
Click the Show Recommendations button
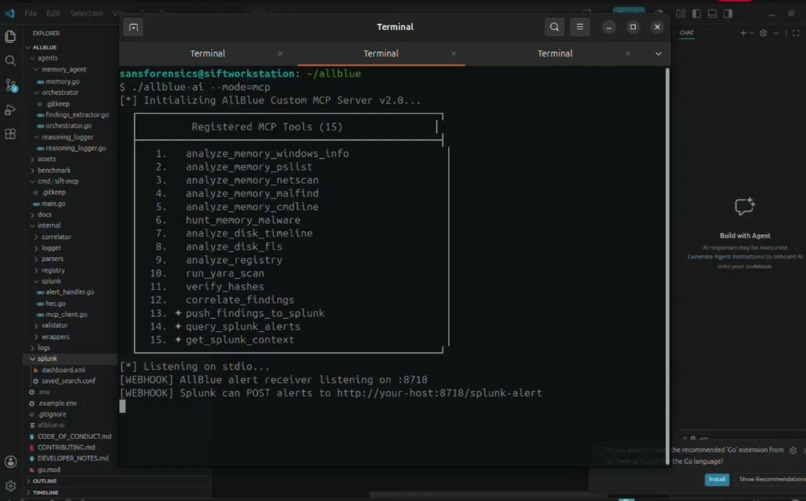click(x=772, y=479)
